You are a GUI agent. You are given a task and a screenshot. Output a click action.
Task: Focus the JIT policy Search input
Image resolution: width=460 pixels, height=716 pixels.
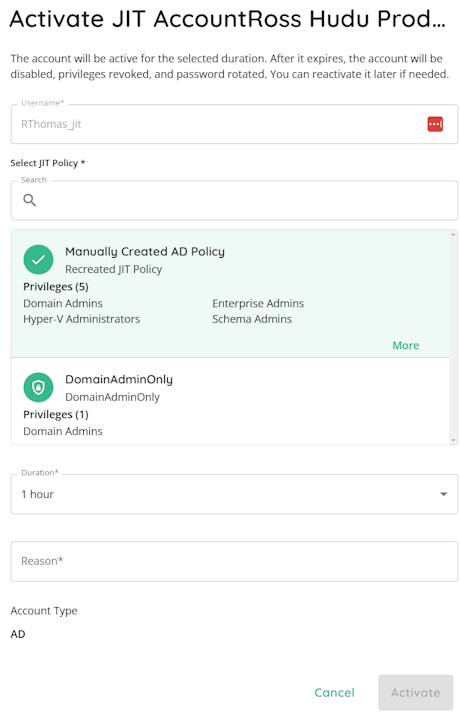coord(234,200)
